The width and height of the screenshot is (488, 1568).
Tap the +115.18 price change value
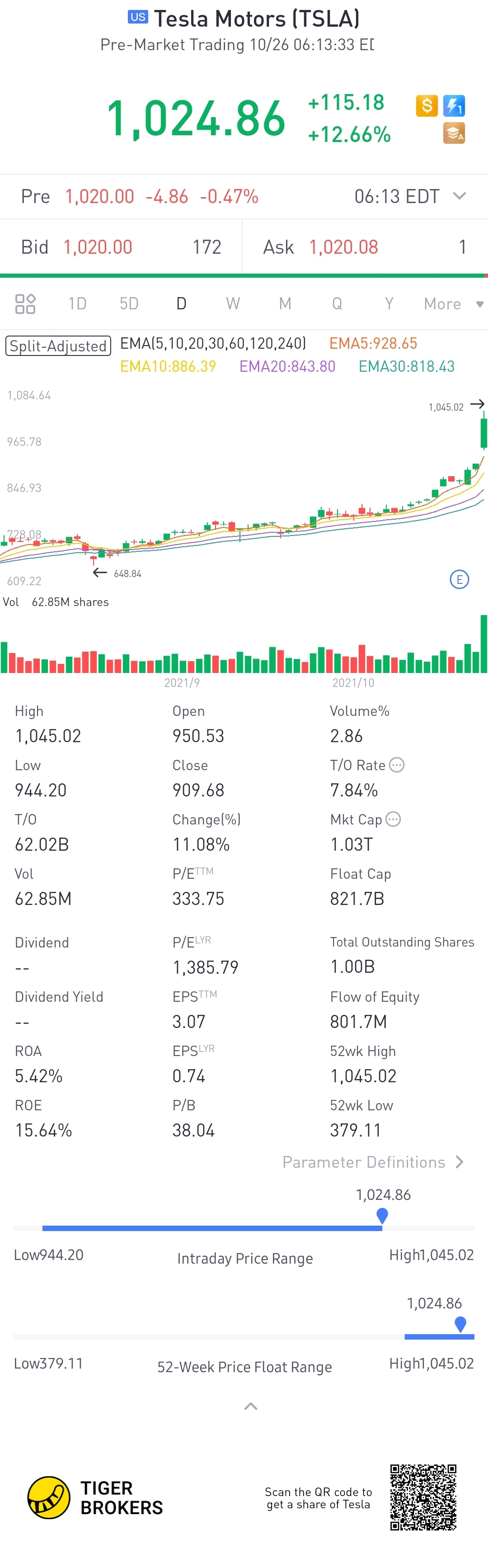[346, 102]
